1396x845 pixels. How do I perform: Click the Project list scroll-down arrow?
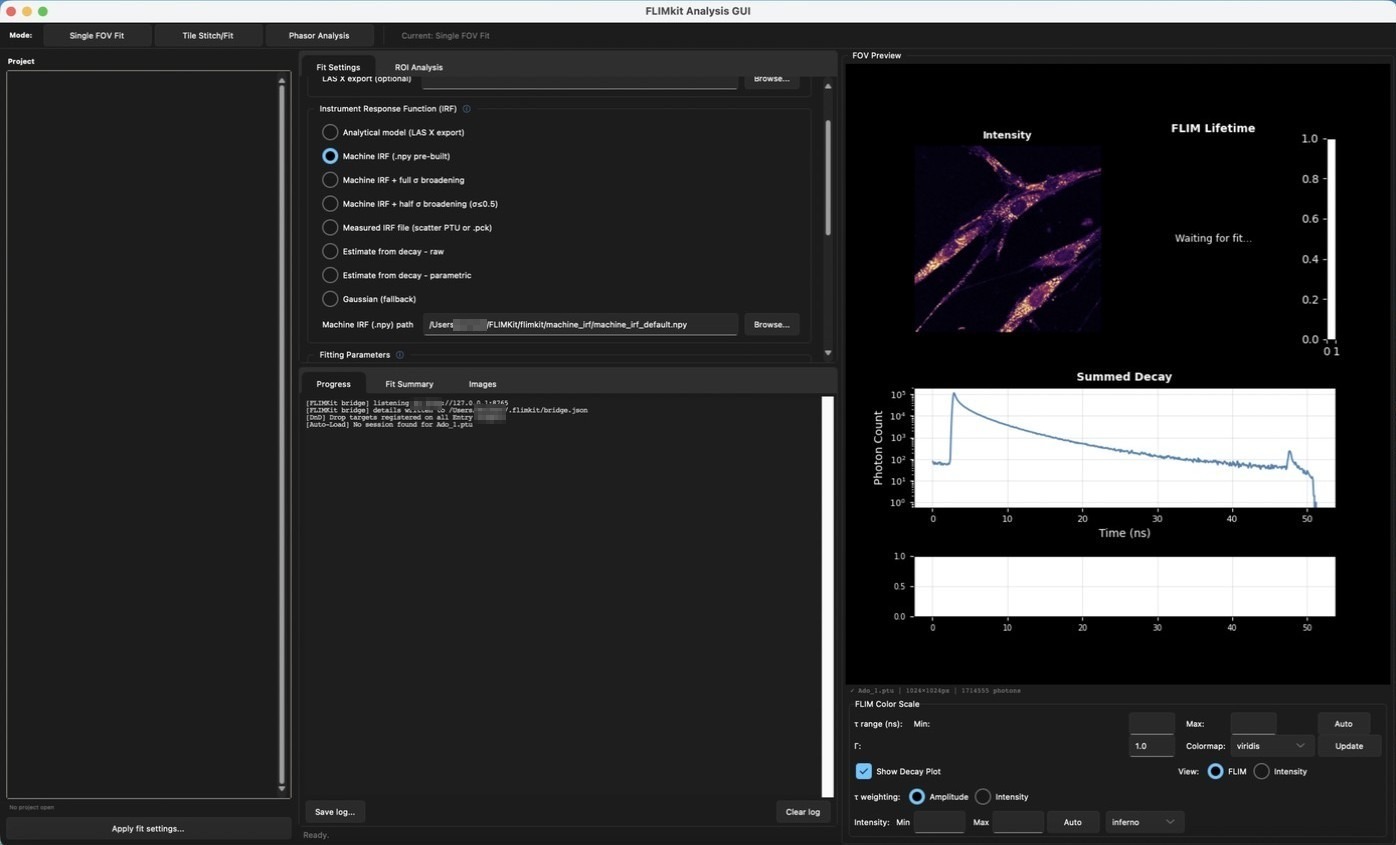tap(281, 789)
